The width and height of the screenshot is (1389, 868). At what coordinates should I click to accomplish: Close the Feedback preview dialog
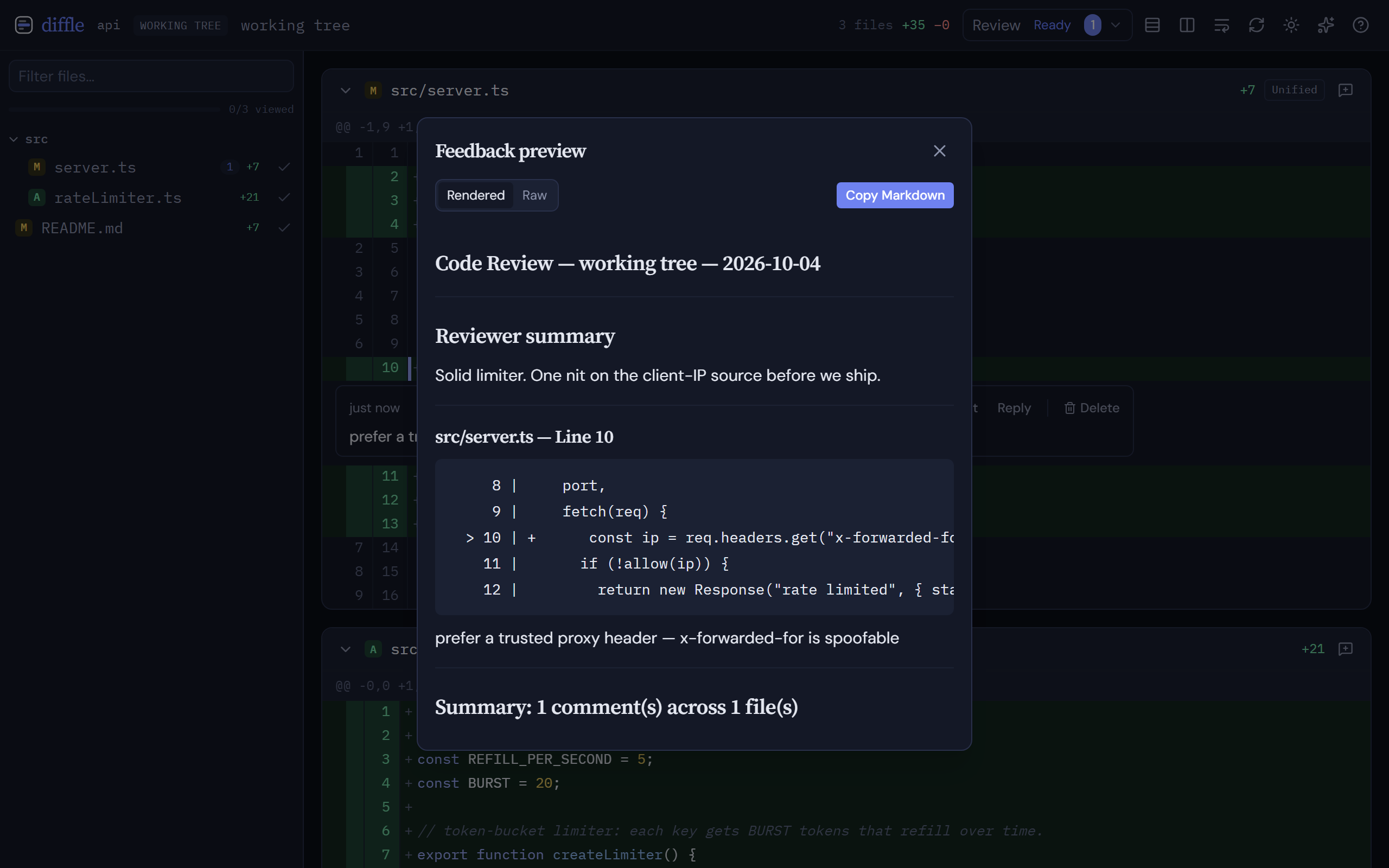point(939,151)
